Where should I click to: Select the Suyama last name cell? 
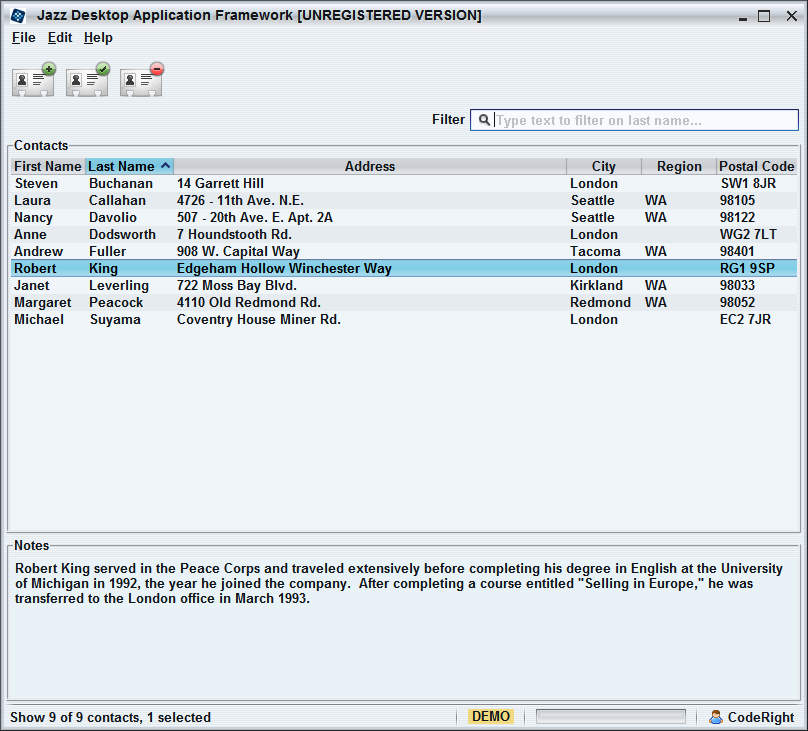(x=115, y=319)
